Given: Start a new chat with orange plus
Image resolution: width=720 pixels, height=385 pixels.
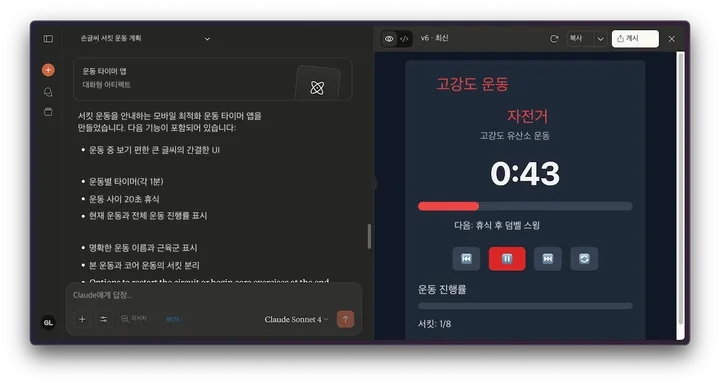Looking at the screenshot, I should (x=48, y=70).
